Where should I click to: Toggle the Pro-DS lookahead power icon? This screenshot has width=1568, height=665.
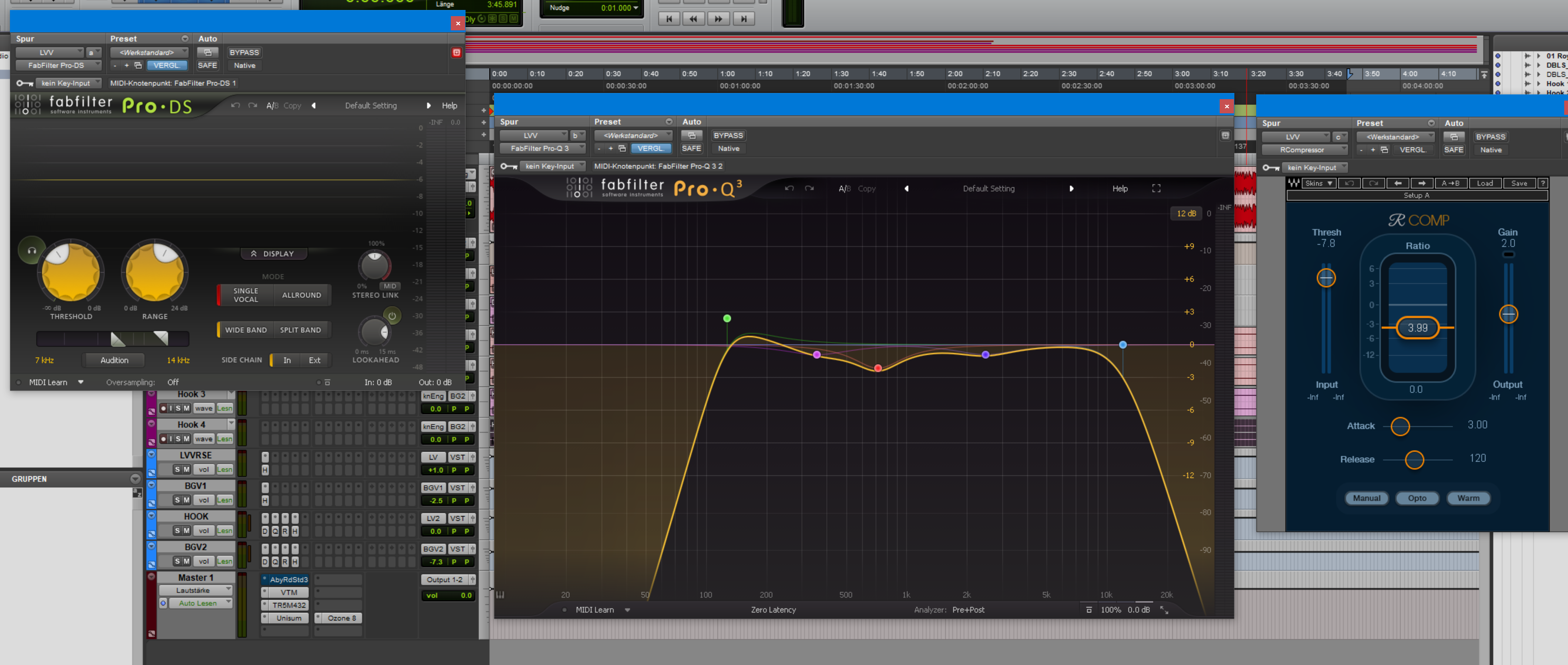pyautogui.click(x=392, y=316)
